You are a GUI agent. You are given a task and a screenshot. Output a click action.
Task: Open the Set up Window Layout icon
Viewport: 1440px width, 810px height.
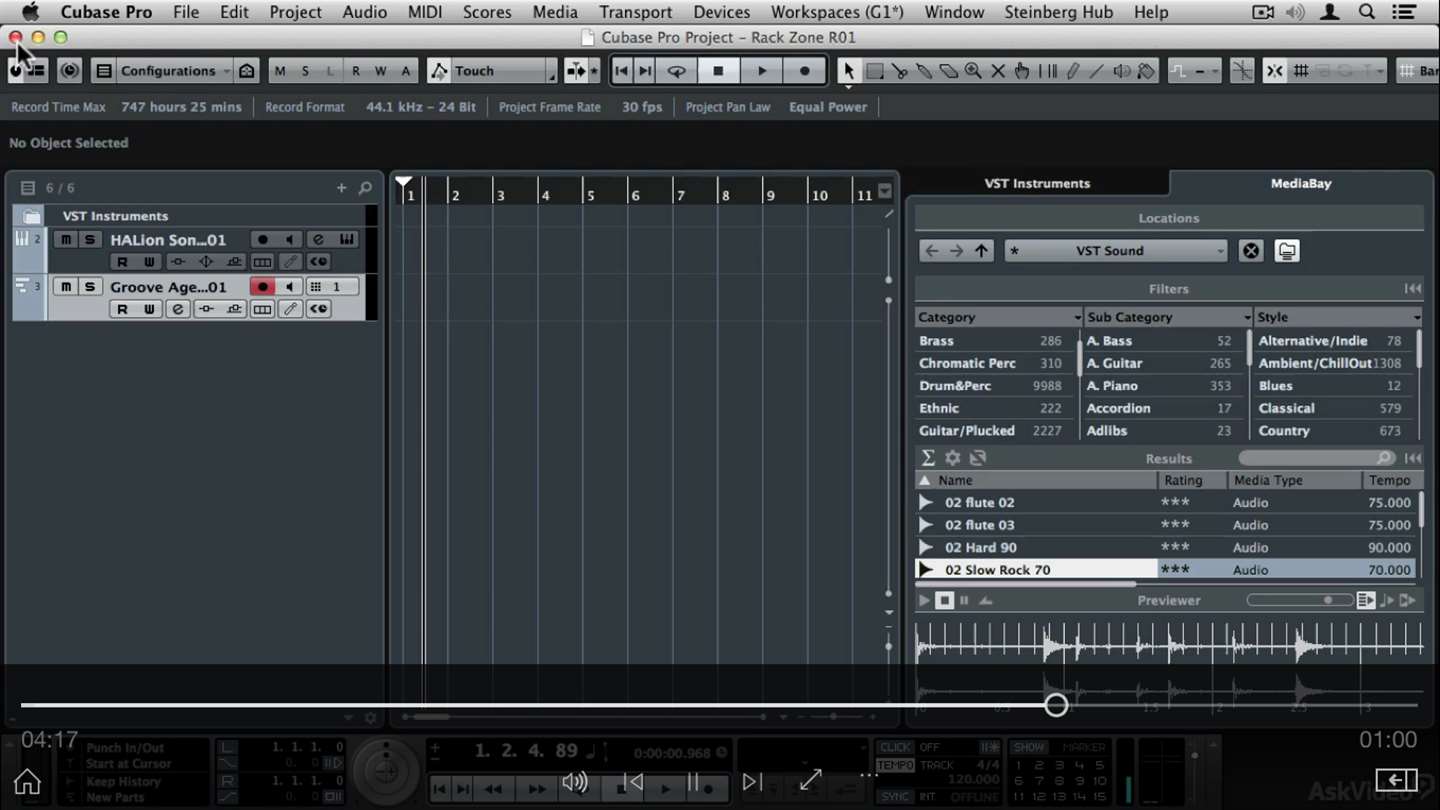click(103, 71)
